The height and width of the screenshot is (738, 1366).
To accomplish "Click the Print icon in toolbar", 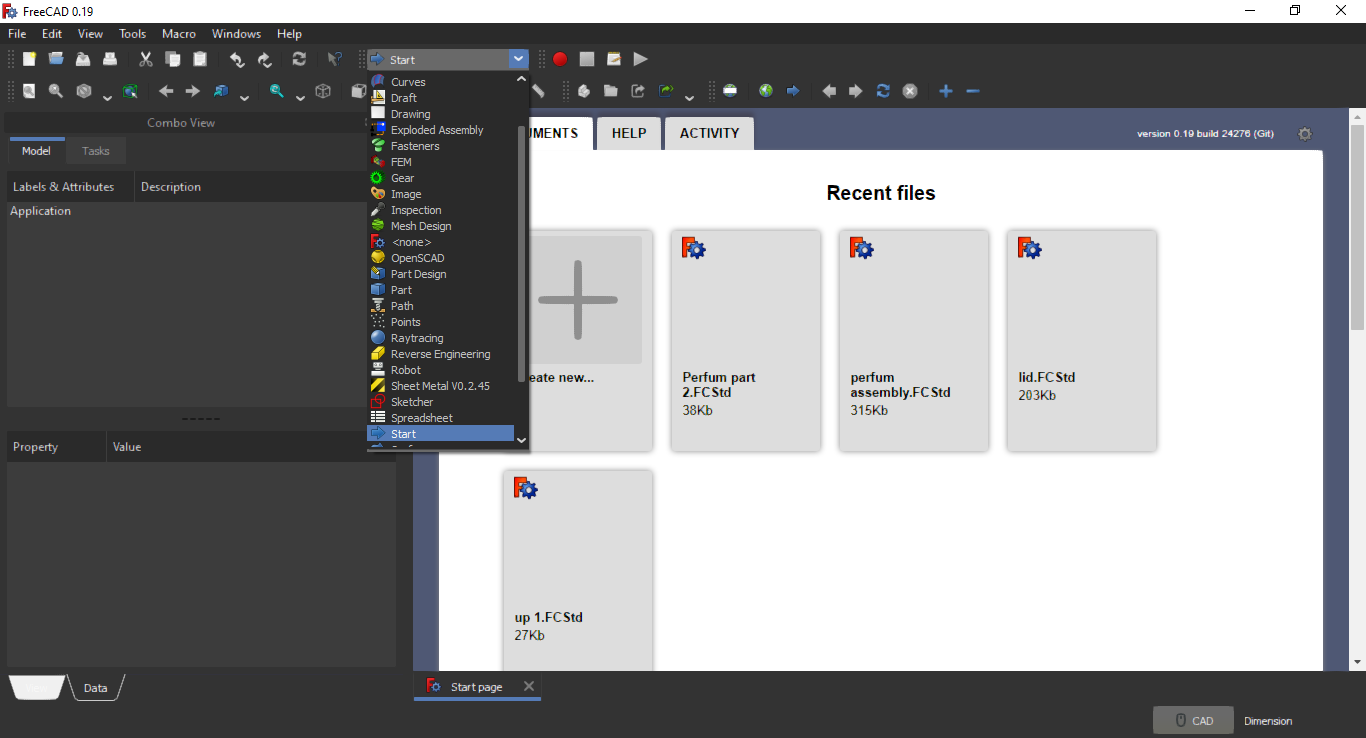I will [110, 59].
